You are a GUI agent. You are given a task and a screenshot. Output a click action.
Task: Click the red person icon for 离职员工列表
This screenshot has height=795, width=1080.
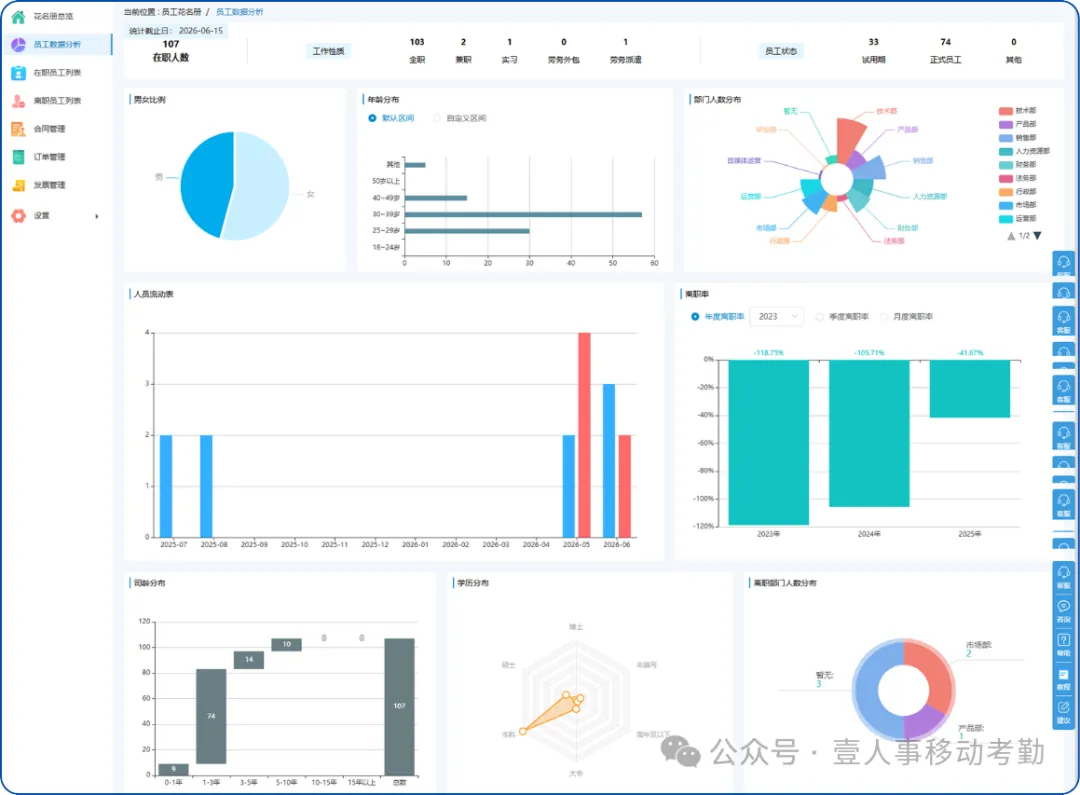coord(19,101)
